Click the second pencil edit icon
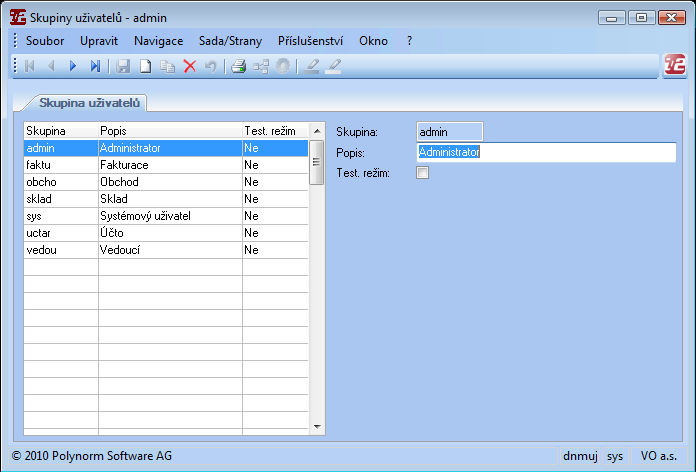The height and width of the screenshot is (472, 696). click(x=333, y=66)
